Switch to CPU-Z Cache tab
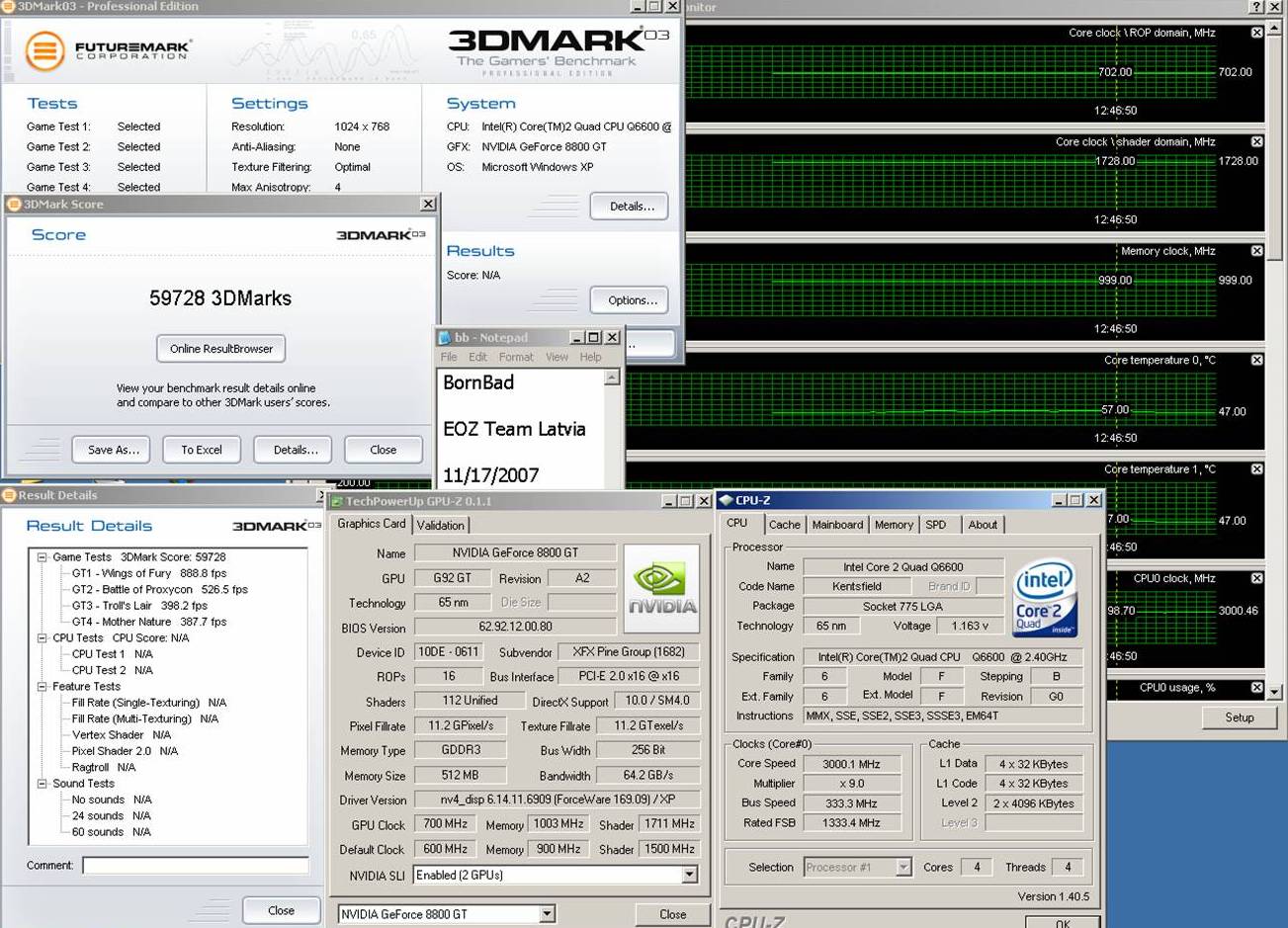 pyautogui.click(x=784, y=525)
